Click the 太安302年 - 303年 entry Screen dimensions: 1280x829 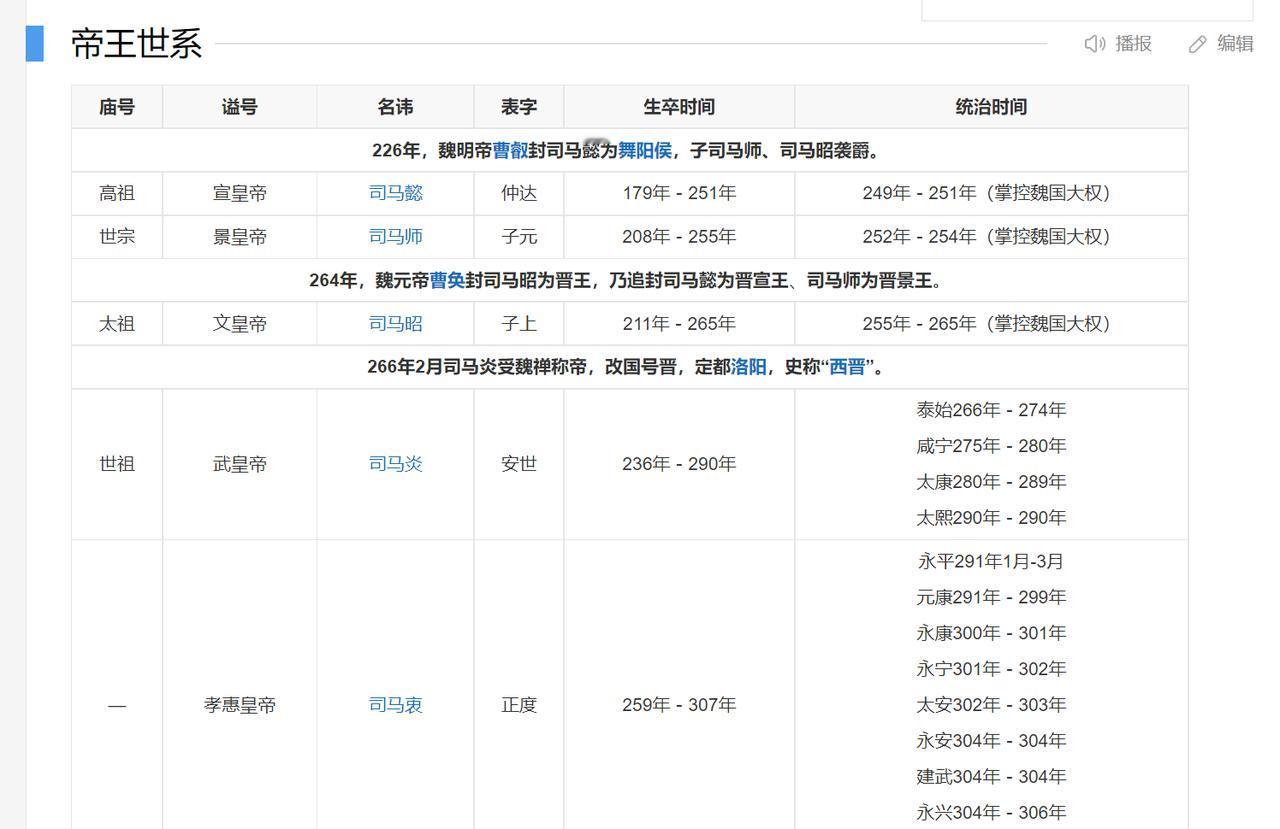991,705
